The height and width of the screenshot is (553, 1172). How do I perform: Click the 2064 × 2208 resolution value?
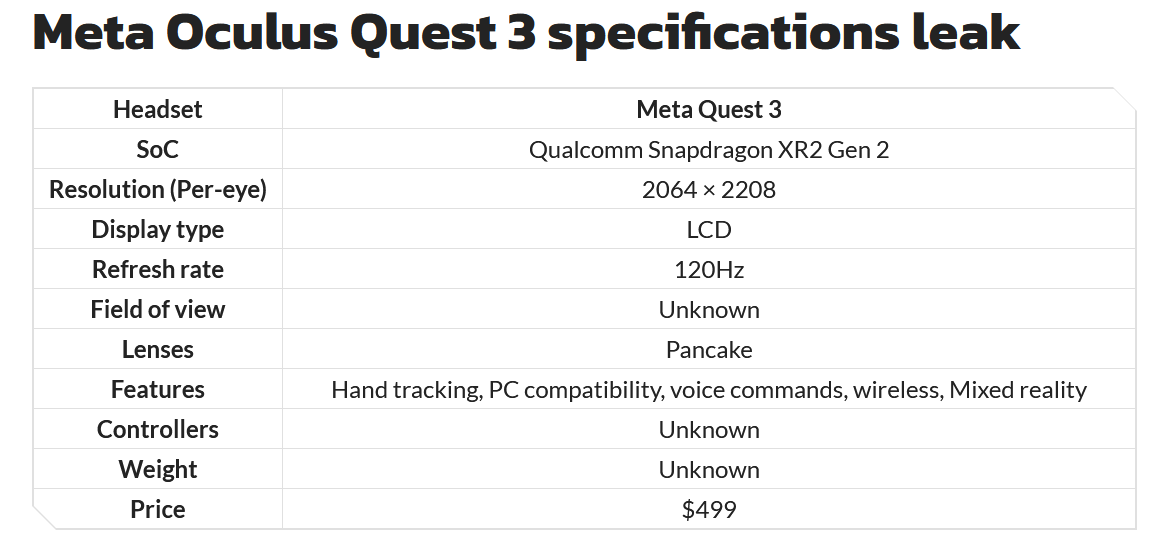pos(709,190)
